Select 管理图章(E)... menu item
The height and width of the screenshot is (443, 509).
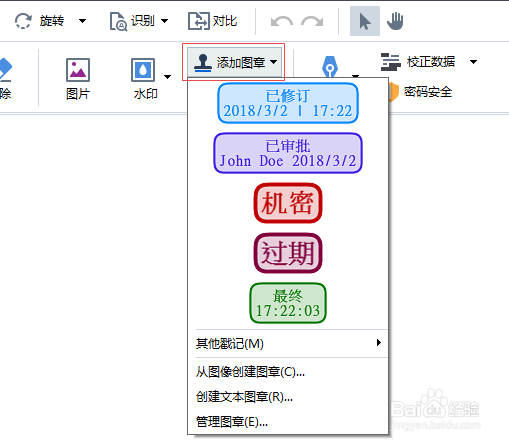pyautogui.click(x=288, y=422)
